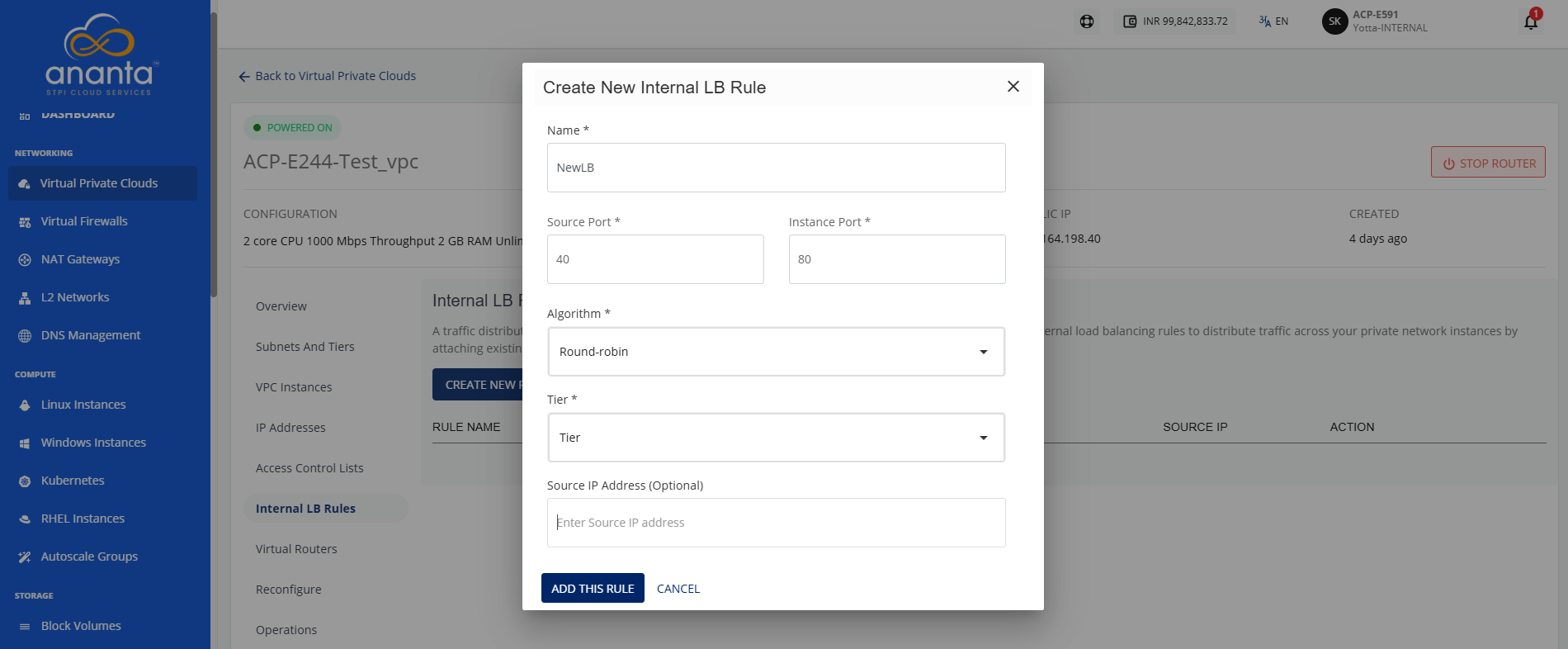
Task: Click the Kubernetes sidebar icon
Action: (25, 481)
